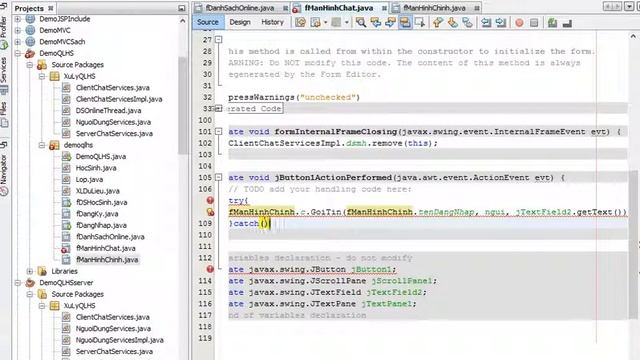Click the Uncomment code toolbar icon
The width and height of the screenshot is (640, 360).
[x=567, y=23]
